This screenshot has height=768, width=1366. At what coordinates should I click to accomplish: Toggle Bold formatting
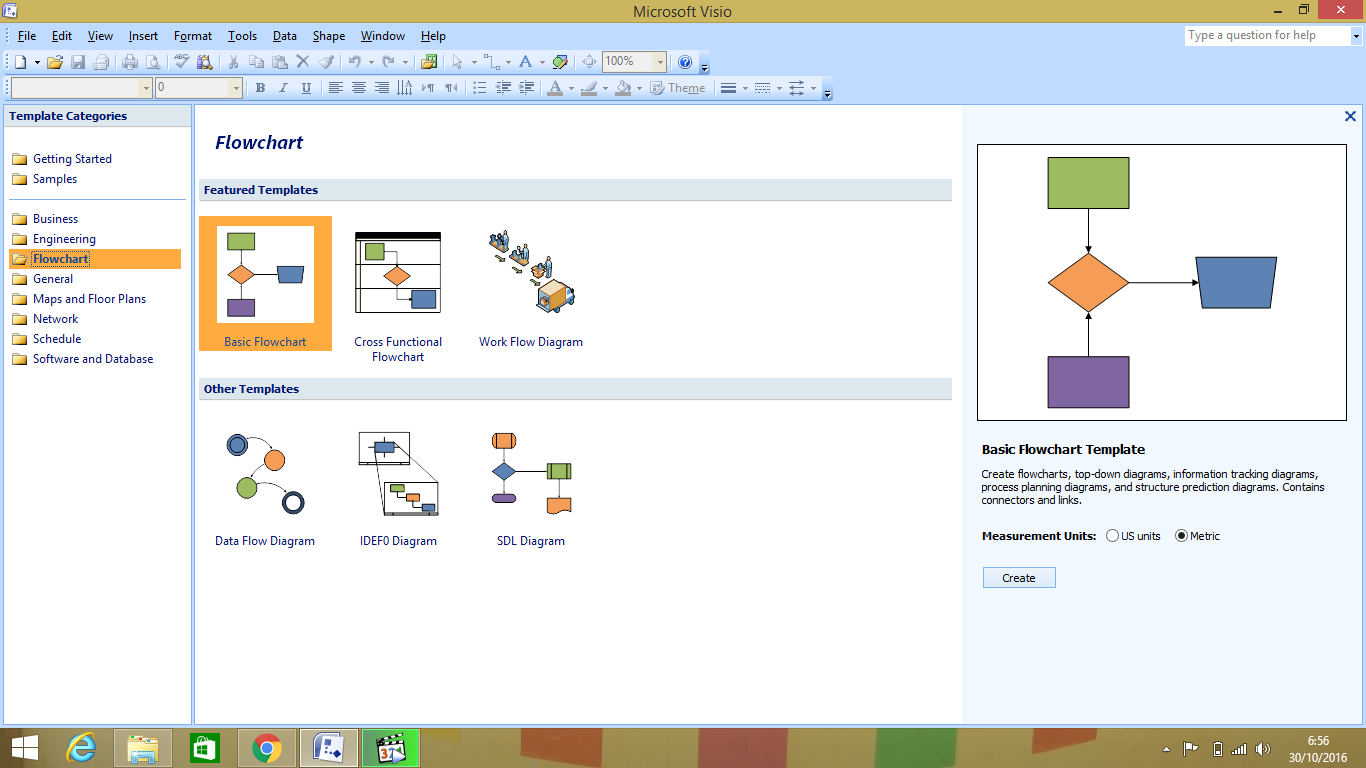260,88
